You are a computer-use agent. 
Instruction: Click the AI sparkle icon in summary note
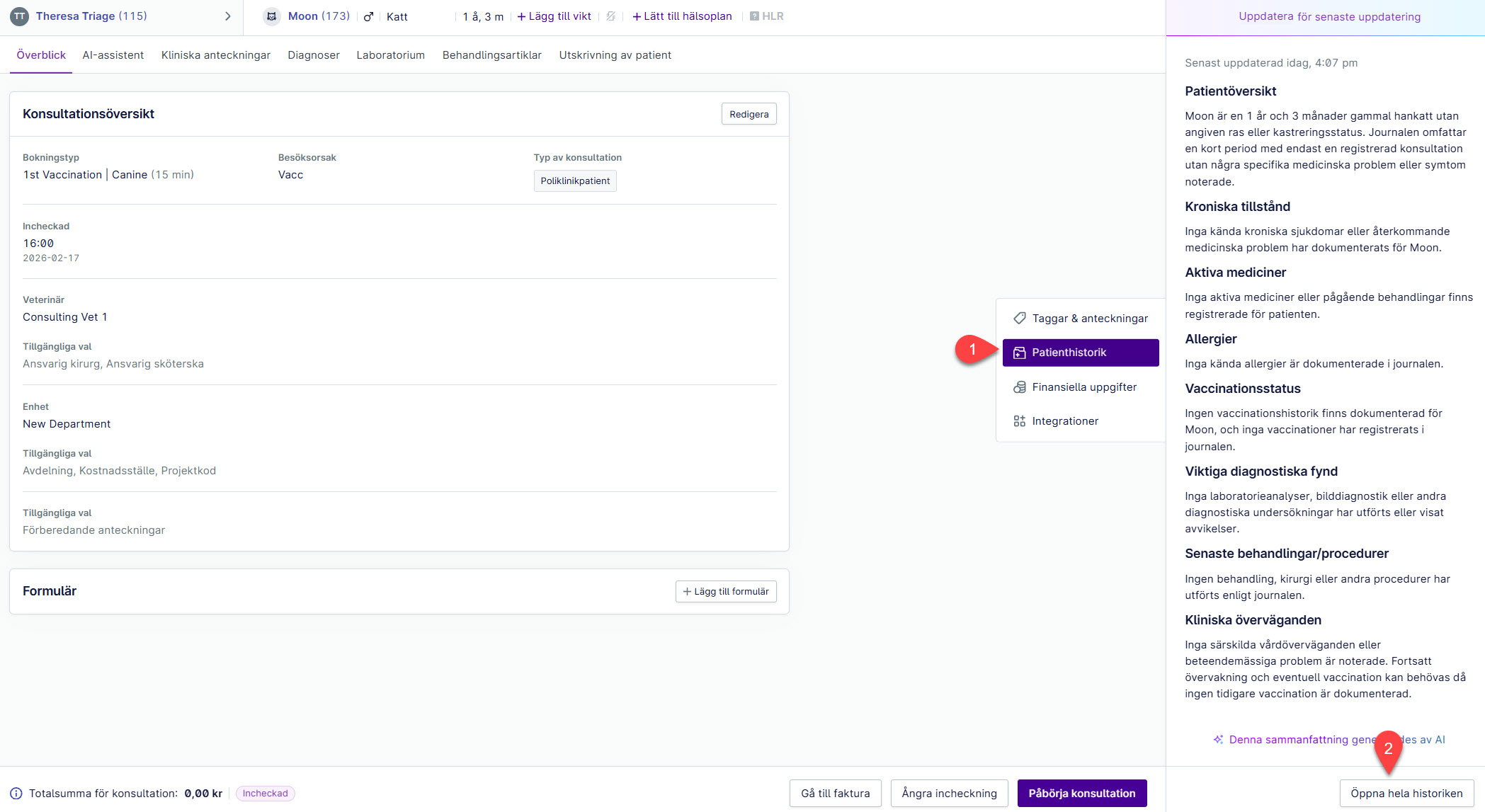pyautogui.click(x=1218, y=740)
